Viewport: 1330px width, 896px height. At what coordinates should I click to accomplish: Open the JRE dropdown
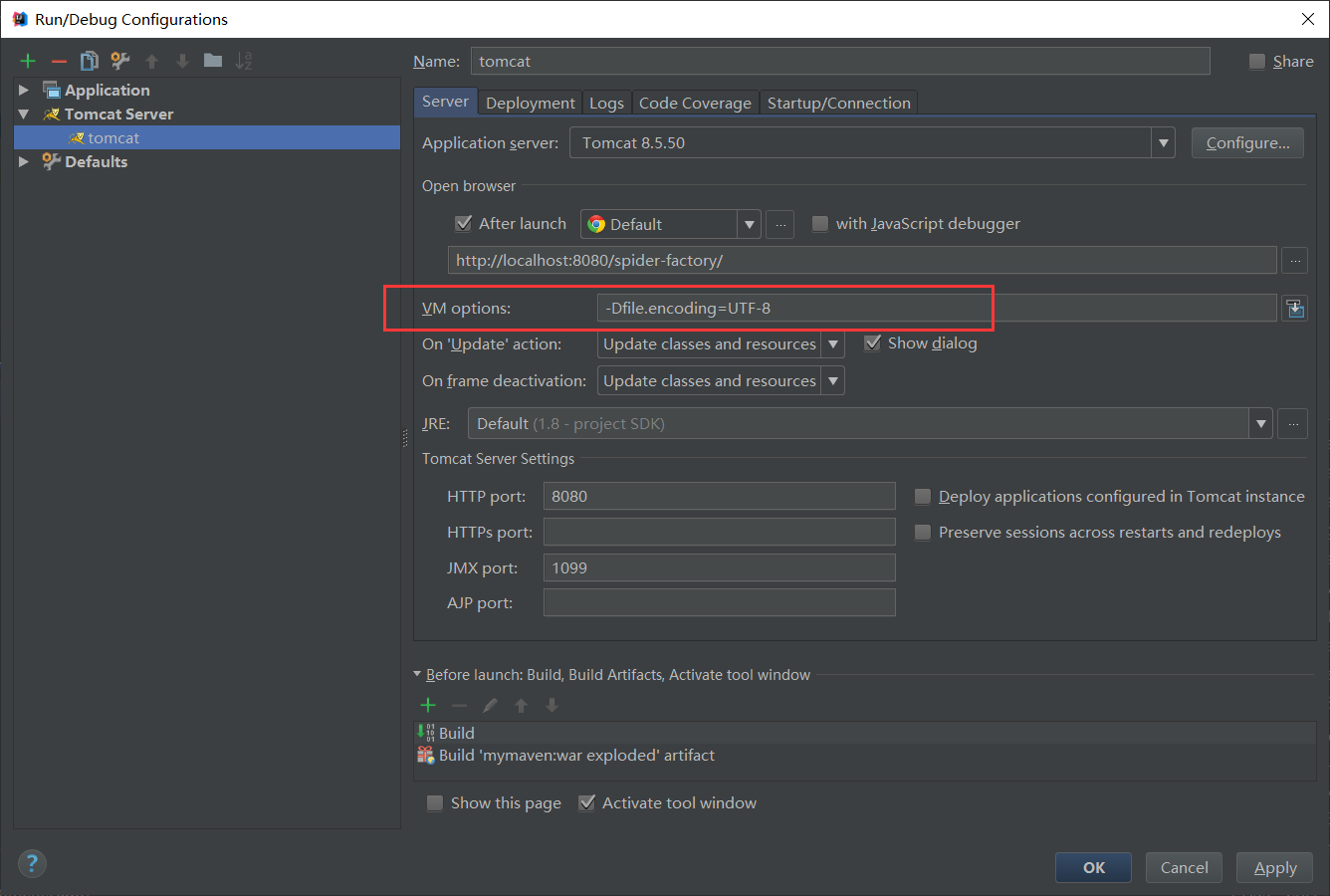[x=1261, y=423]
